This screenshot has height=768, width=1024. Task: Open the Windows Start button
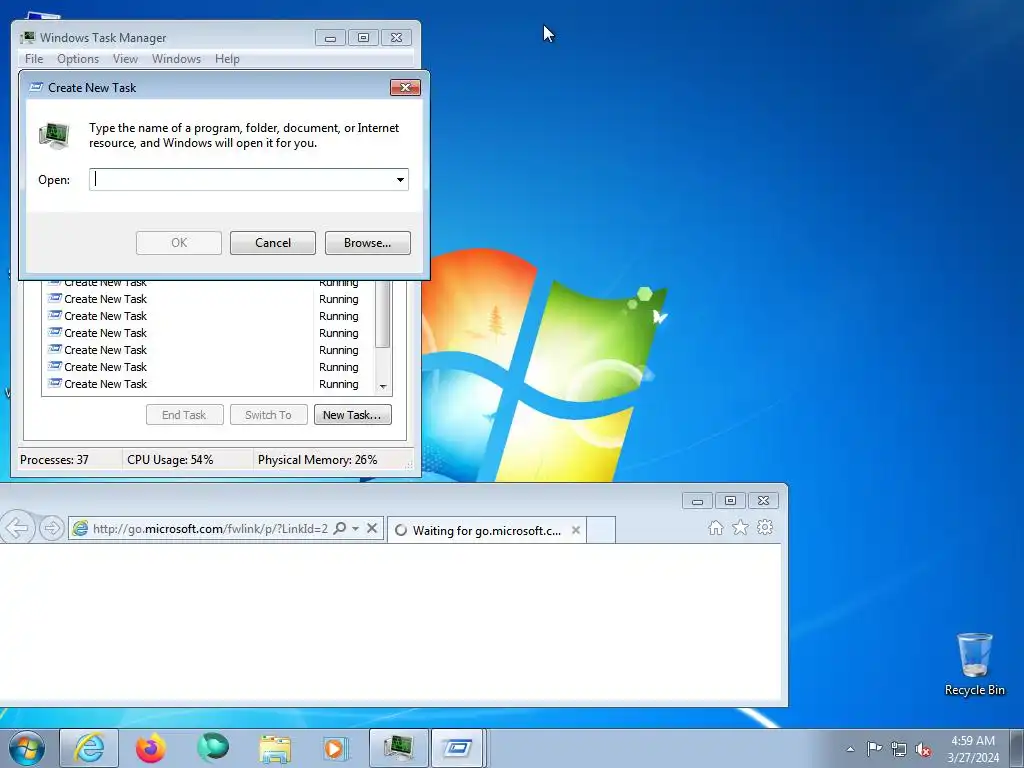27,748
